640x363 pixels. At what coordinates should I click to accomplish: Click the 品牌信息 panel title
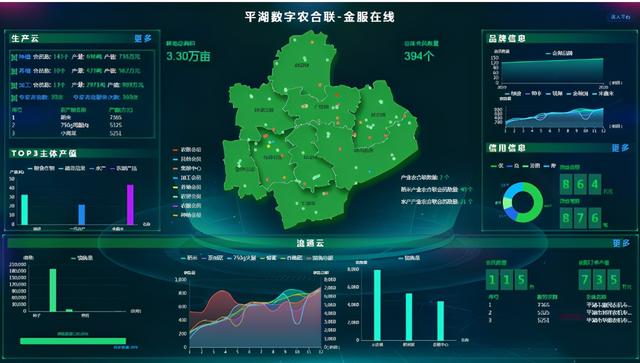(x=507, y=38)
